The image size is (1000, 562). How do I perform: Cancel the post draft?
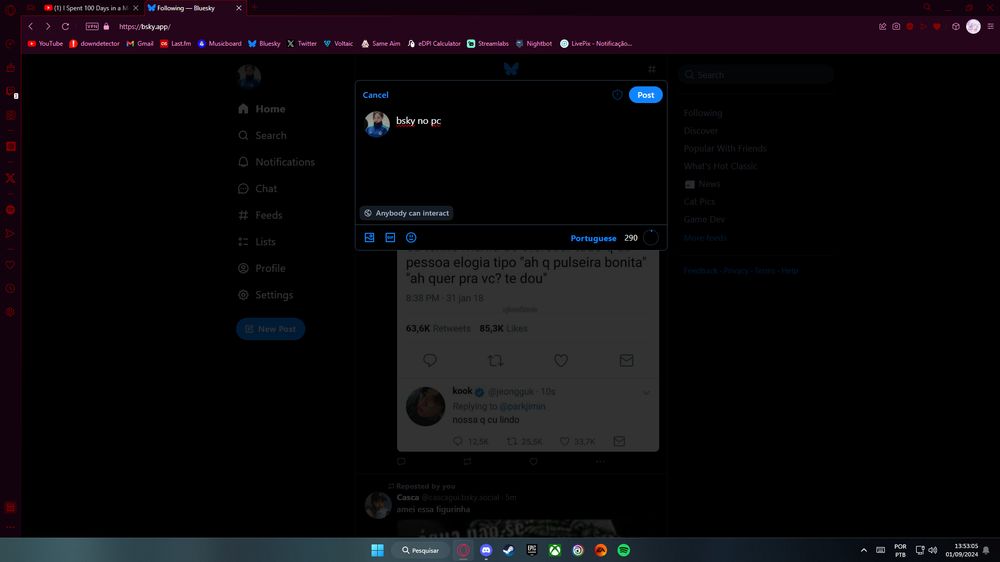376,95
